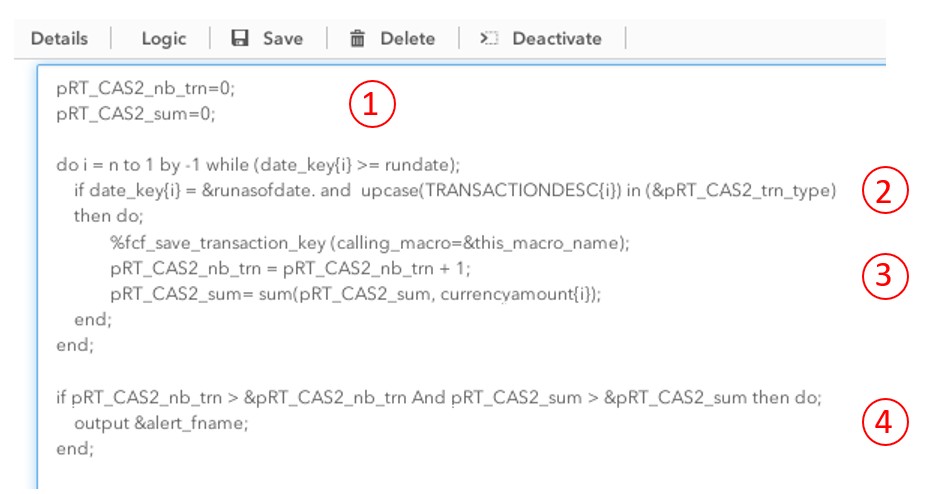Click the threshold comparison 'if ... then do' line

tap(438, 397)
